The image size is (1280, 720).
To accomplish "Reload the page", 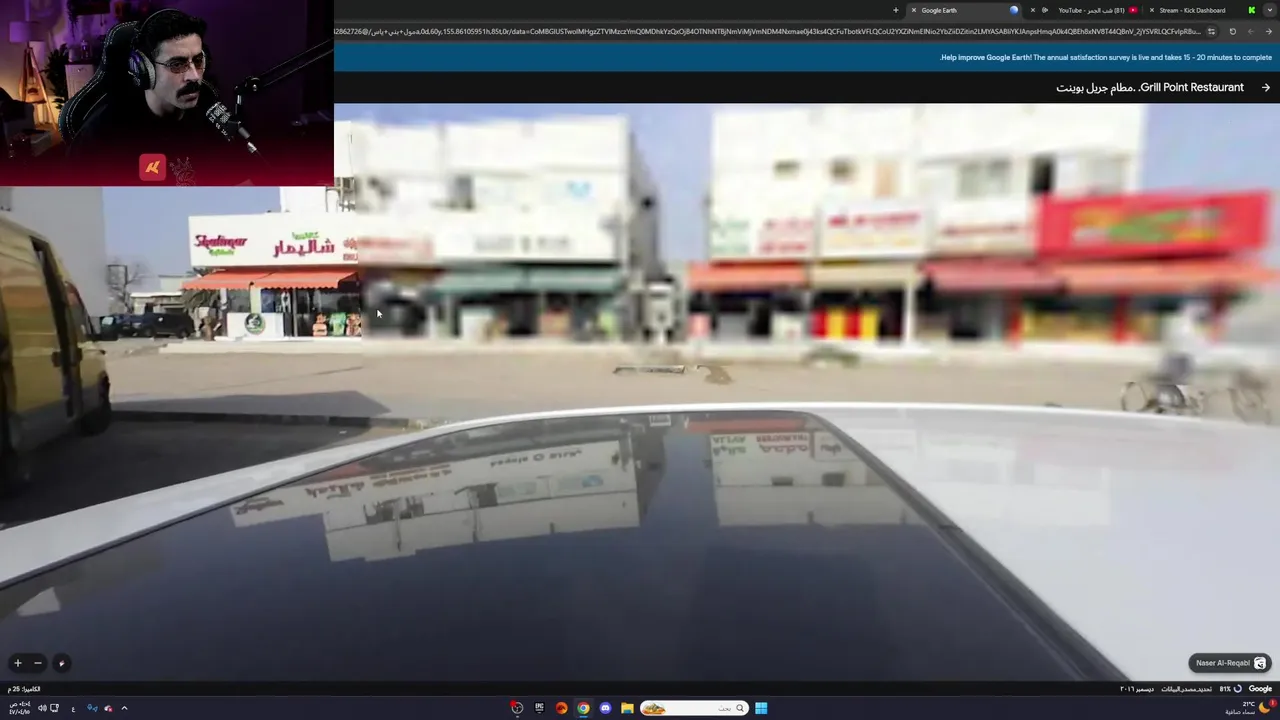I will [x=1232, y=32].
